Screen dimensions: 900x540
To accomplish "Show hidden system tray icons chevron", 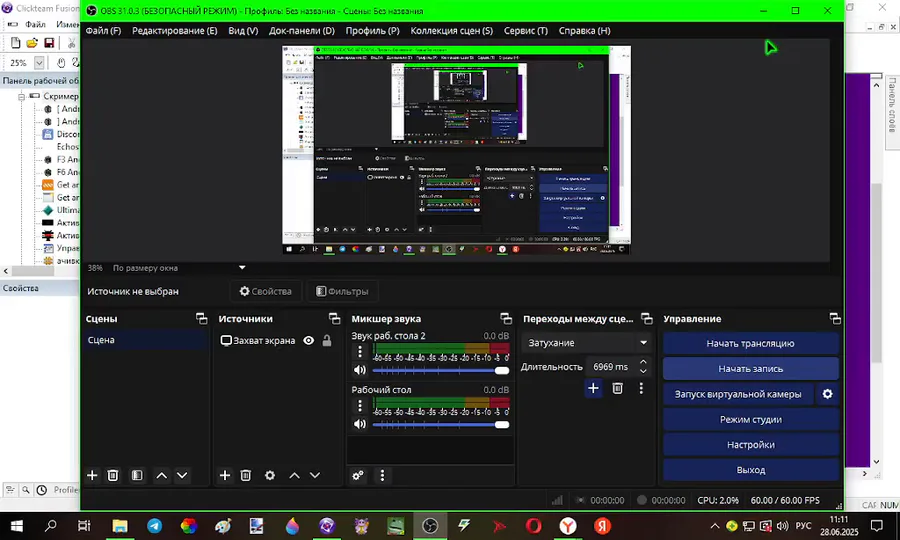I will [715, 526].
